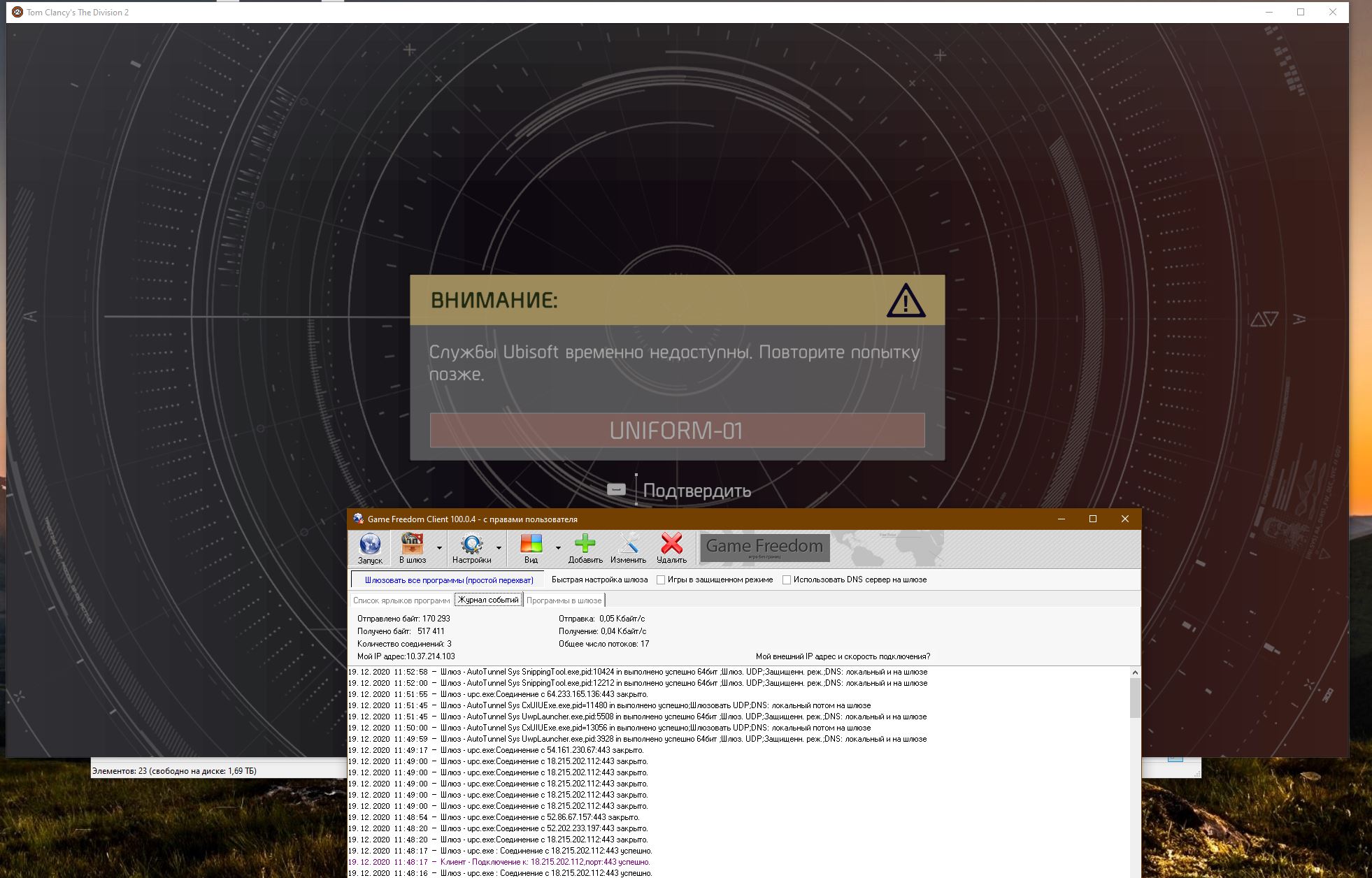Toggle Использовать DNS сервер на шлюзе checkbox
Screen dimensions: 1372x878
coord(787,580)
